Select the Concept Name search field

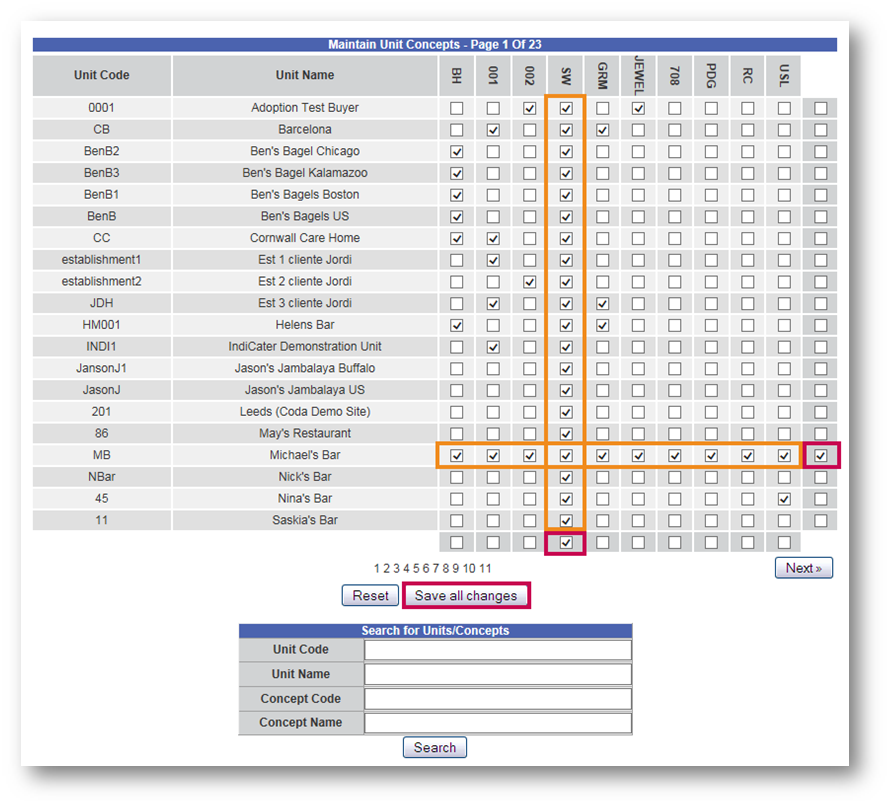[x=498, y=723]
